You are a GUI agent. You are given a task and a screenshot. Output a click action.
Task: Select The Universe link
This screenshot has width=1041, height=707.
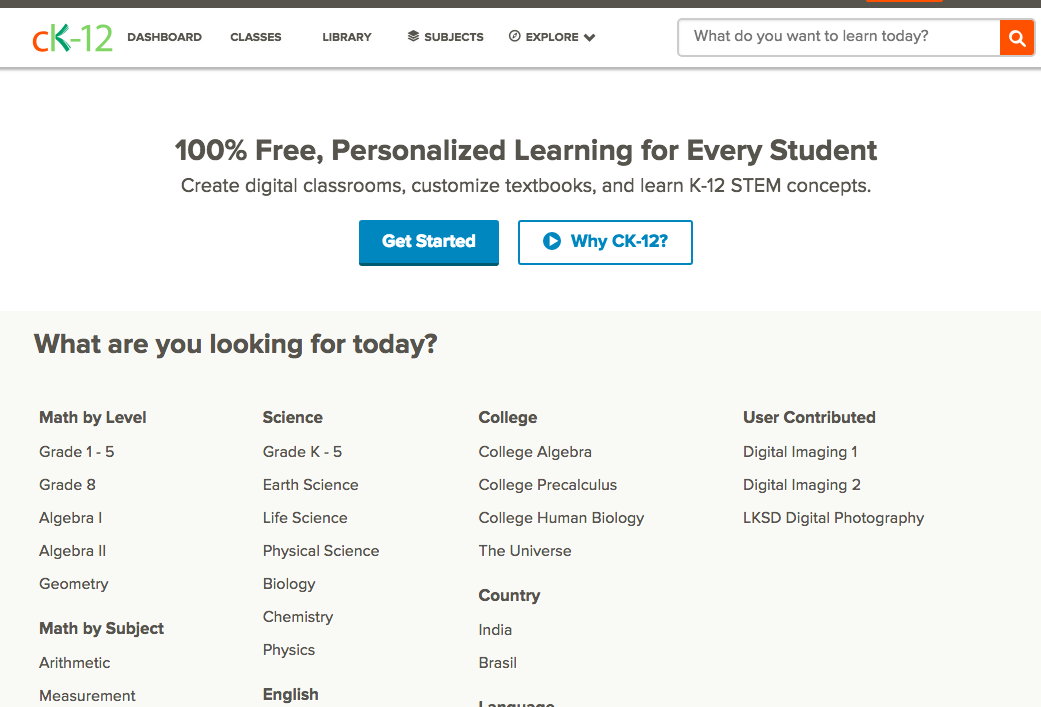[525, 551]
